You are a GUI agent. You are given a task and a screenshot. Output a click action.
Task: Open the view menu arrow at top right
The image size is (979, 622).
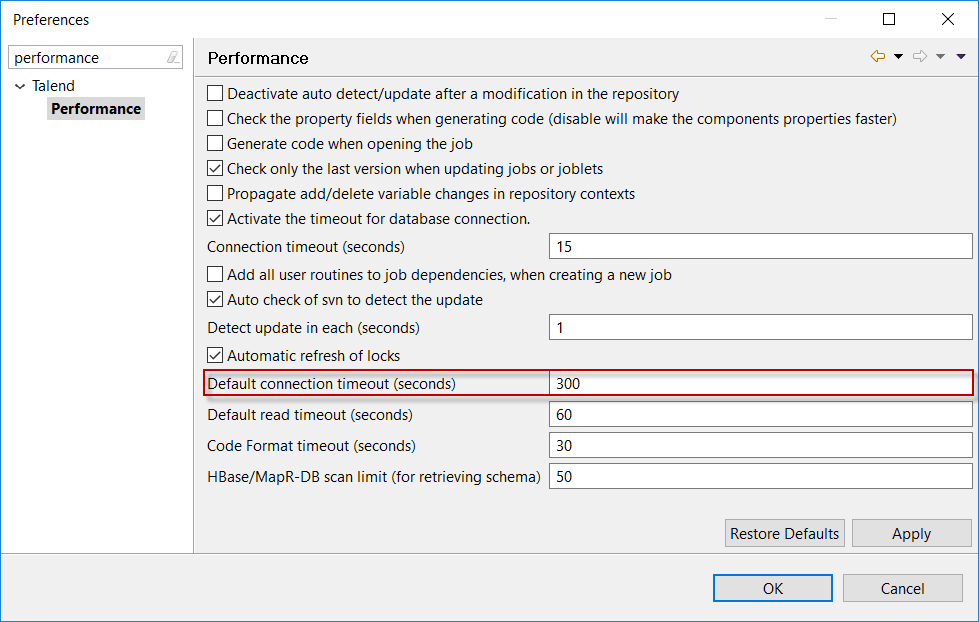pyautogui.click(x=962, y=56)
